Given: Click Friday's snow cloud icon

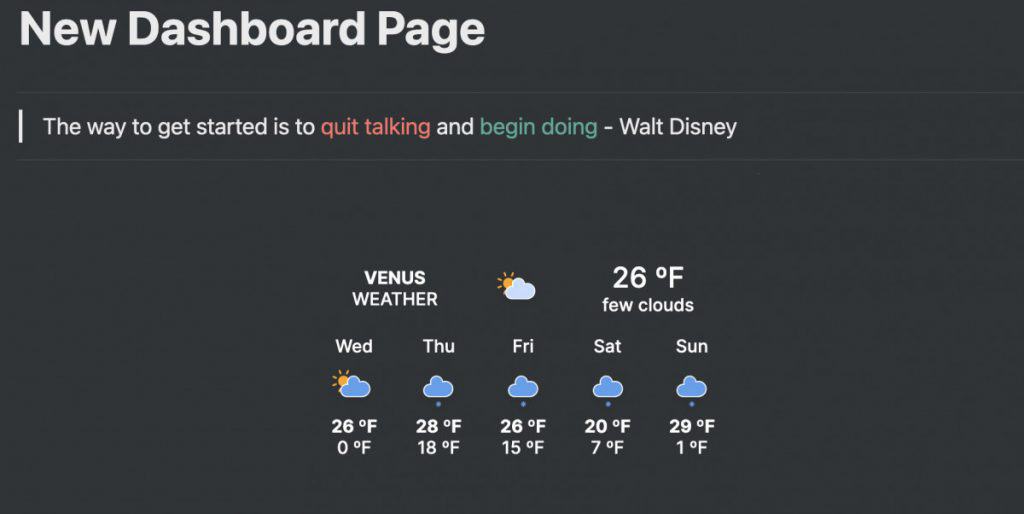Looking at the screenshot, I should (523, 390).
